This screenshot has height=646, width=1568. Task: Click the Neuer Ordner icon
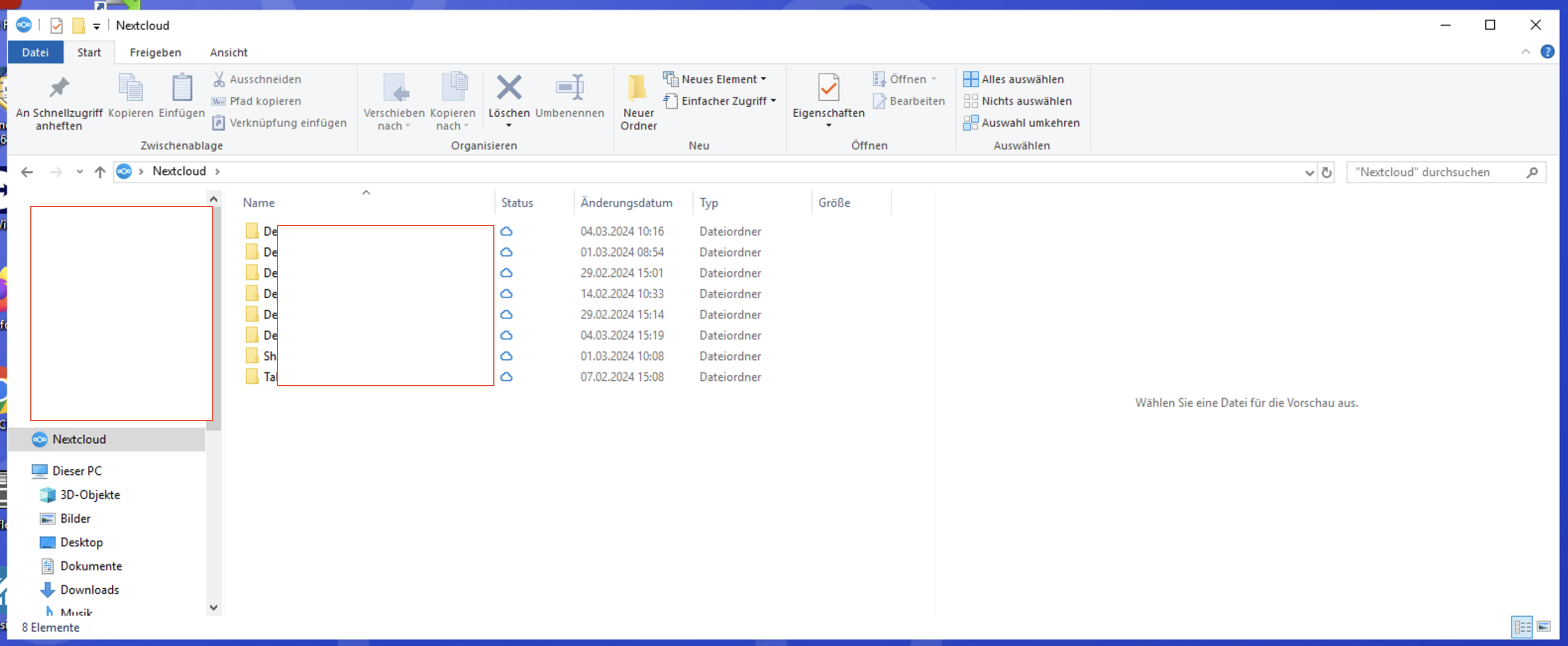click(638, 88)
